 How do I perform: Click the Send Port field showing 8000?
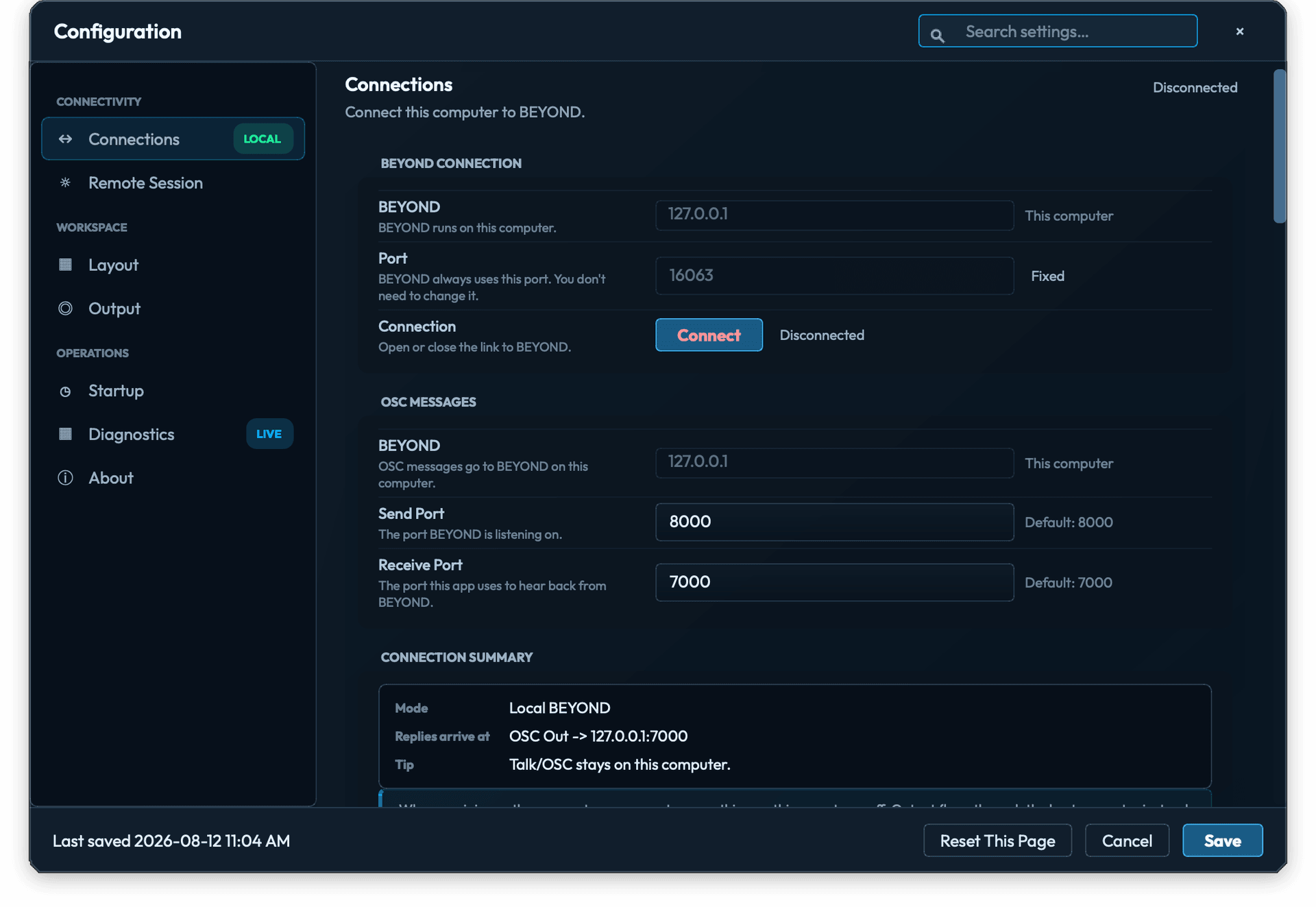coord(834,522)
